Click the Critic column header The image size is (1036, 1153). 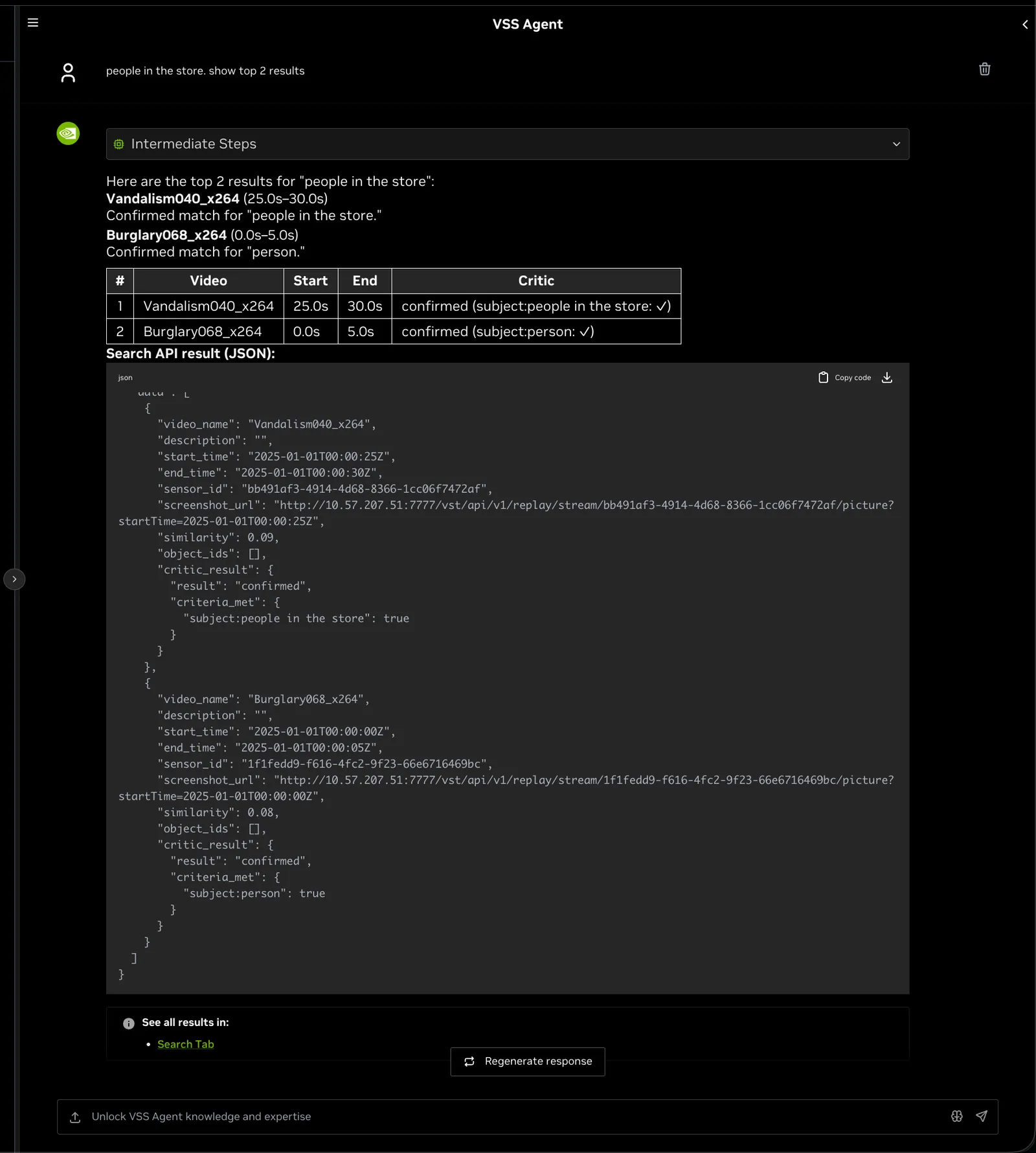click(x=536, y=280)
